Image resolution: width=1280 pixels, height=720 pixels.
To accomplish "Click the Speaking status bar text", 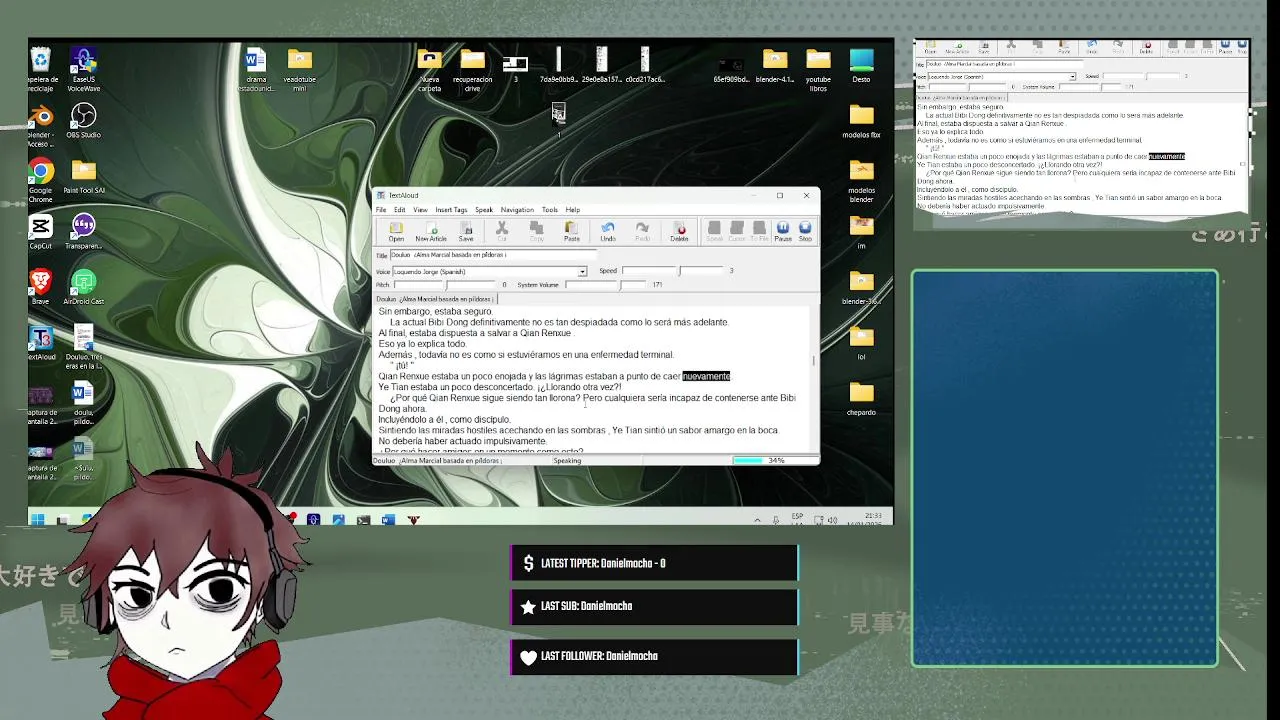I will point(567,461).
